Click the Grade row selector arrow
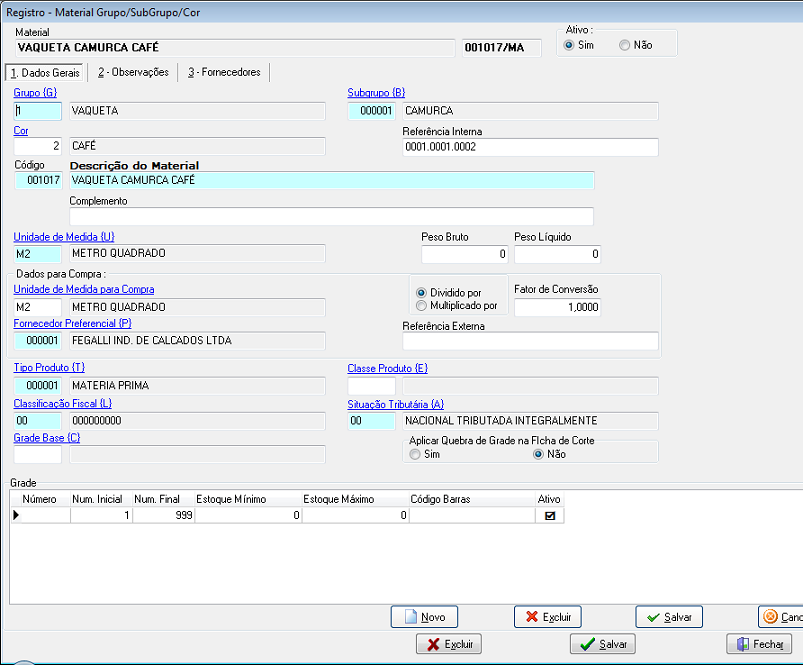Image resolution: width=803 pixels, height=665 pixels. (16, 516)
